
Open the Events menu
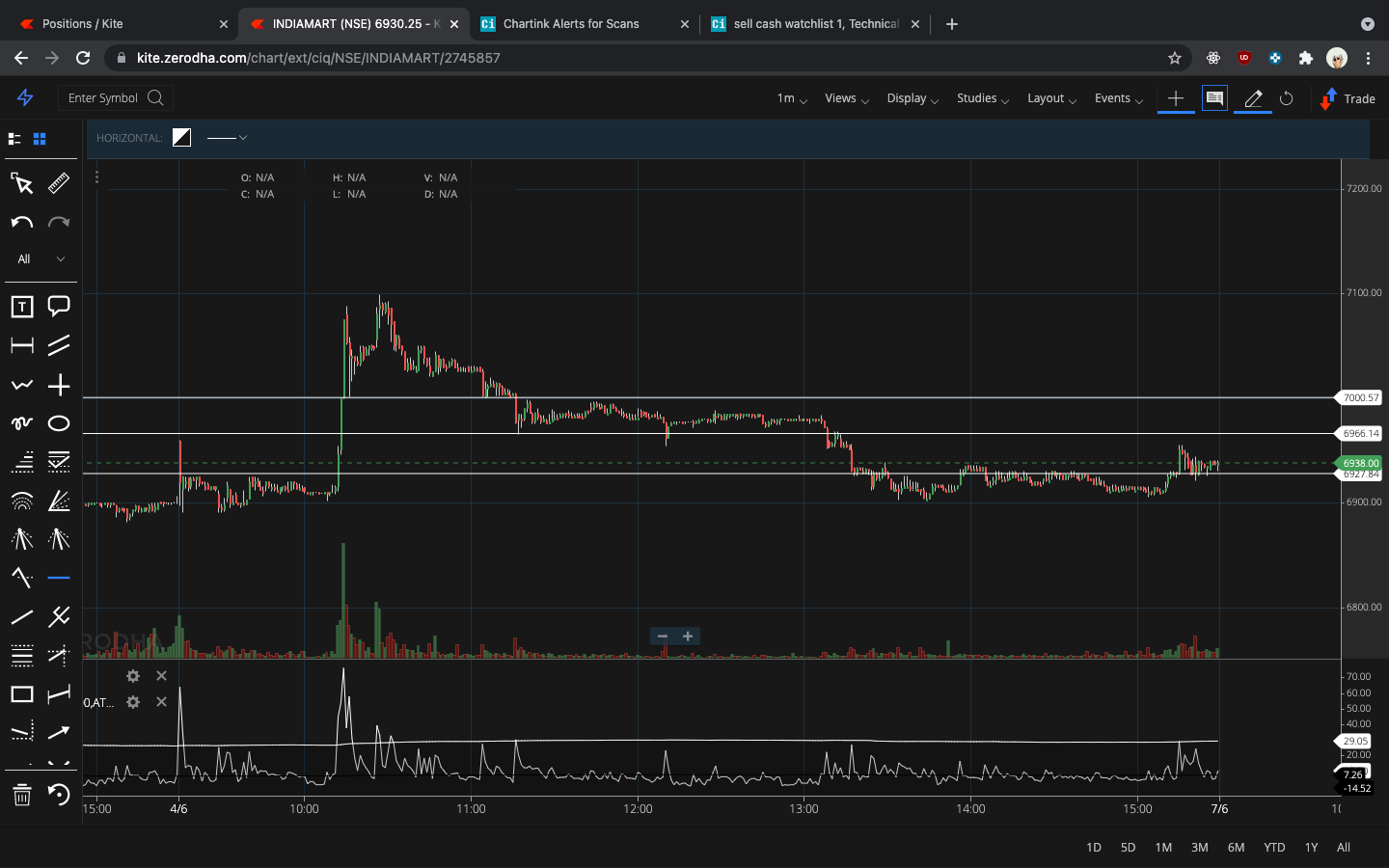pyautogui.click(x=1118, y=98)
